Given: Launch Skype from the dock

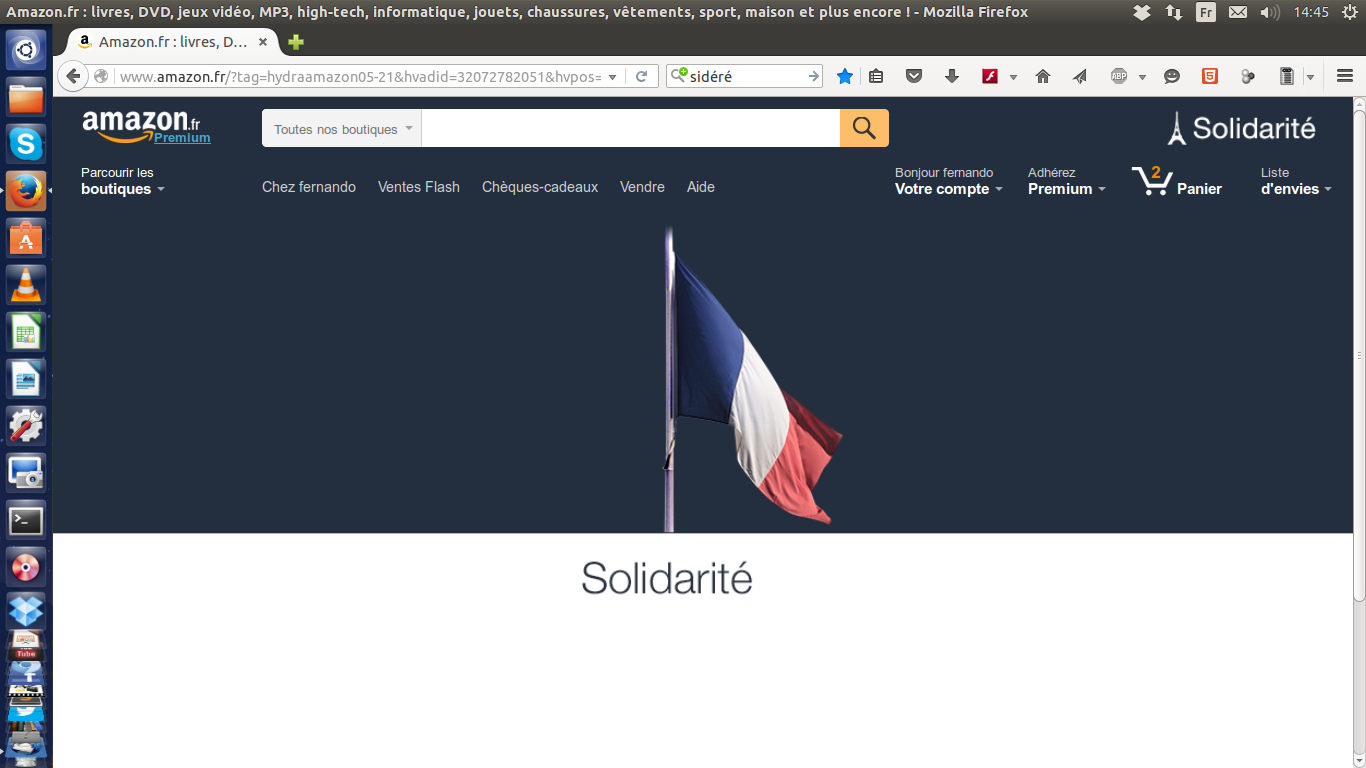Looking at the screenshot, I should coord(26,143).
